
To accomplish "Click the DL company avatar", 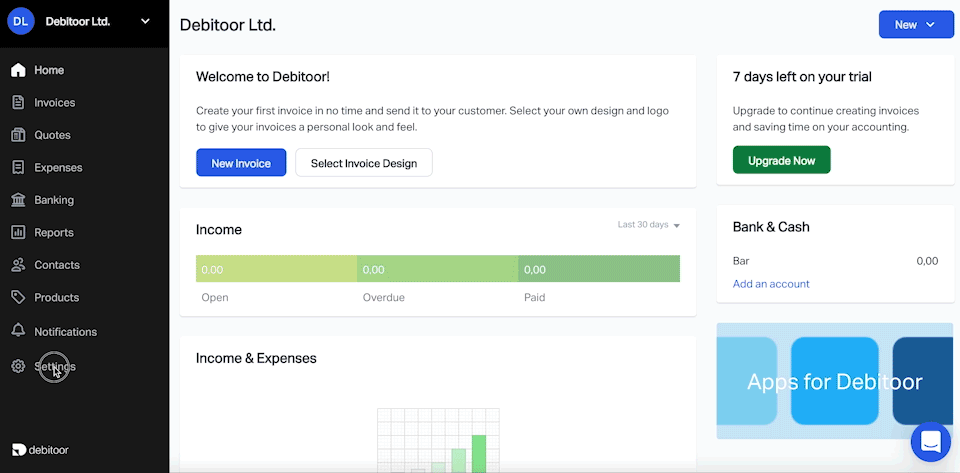I will tap(21, 21).
